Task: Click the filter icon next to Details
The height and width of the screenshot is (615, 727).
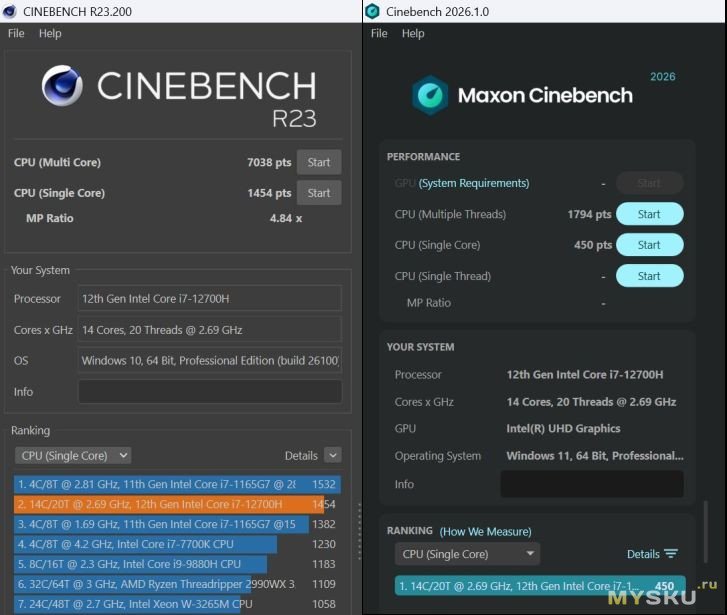Action: pos(671,554)
